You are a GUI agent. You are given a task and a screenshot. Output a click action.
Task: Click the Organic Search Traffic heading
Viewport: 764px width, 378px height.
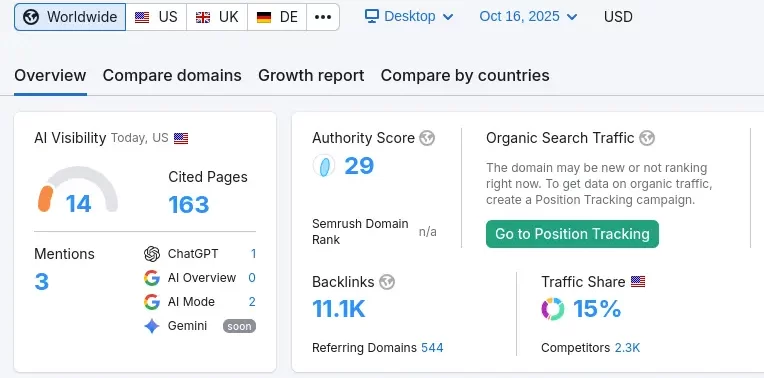tap(560, 138)
